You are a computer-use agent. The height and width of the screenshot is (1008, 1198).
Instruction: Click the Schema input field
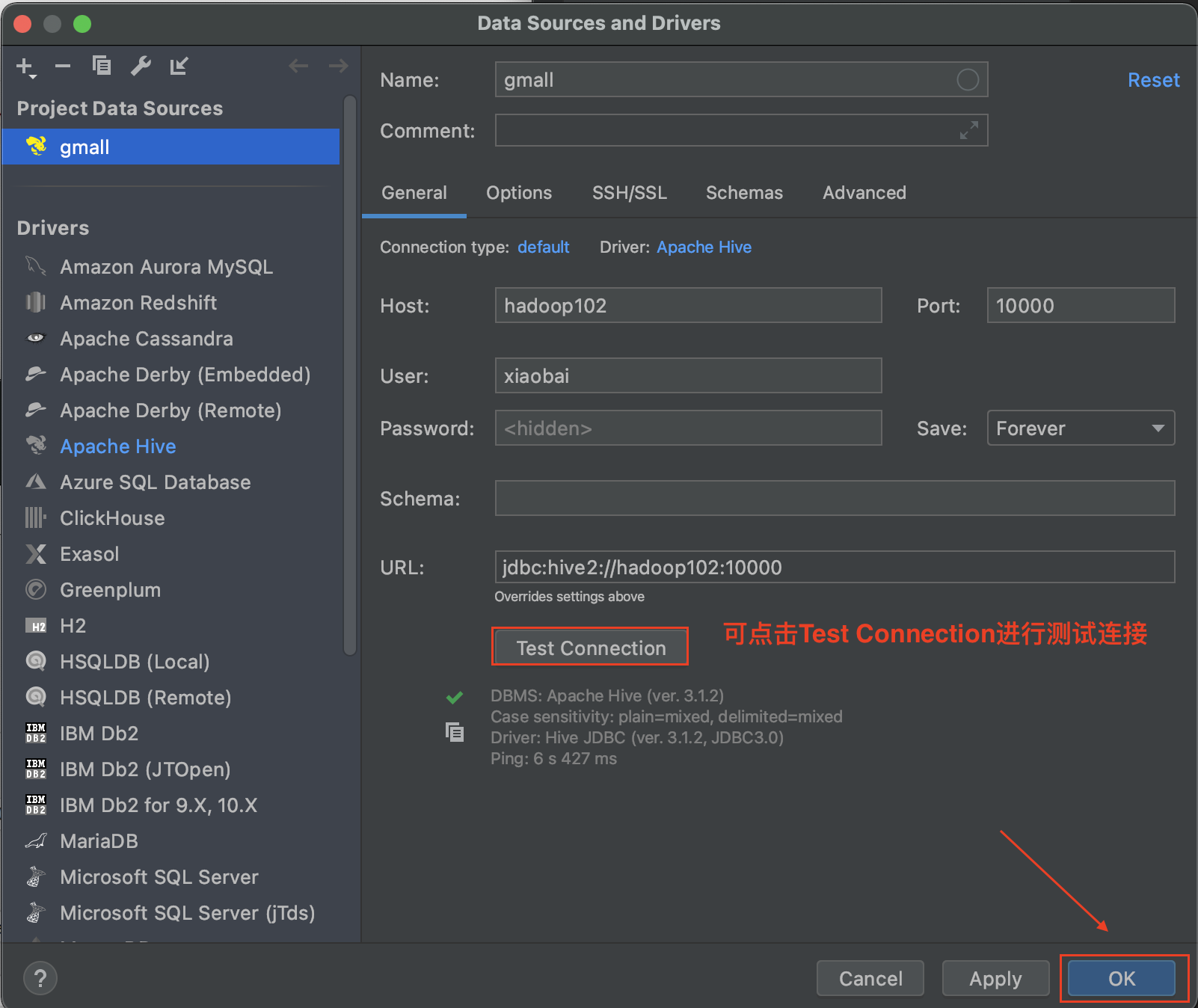click(835, 498)
